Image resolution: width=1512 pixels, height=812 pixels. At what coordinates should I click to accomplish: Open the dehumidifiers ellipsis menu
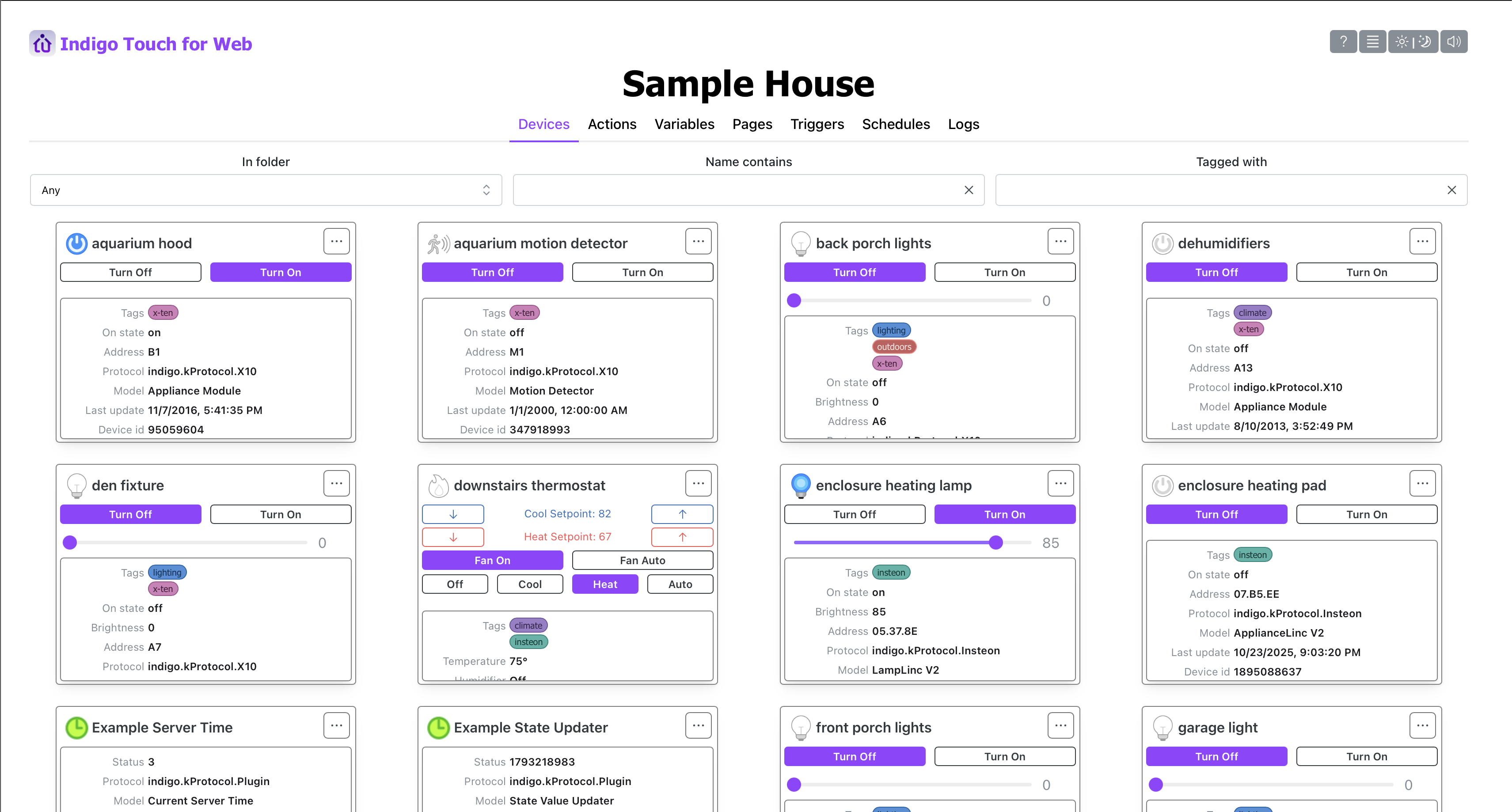1422,241
